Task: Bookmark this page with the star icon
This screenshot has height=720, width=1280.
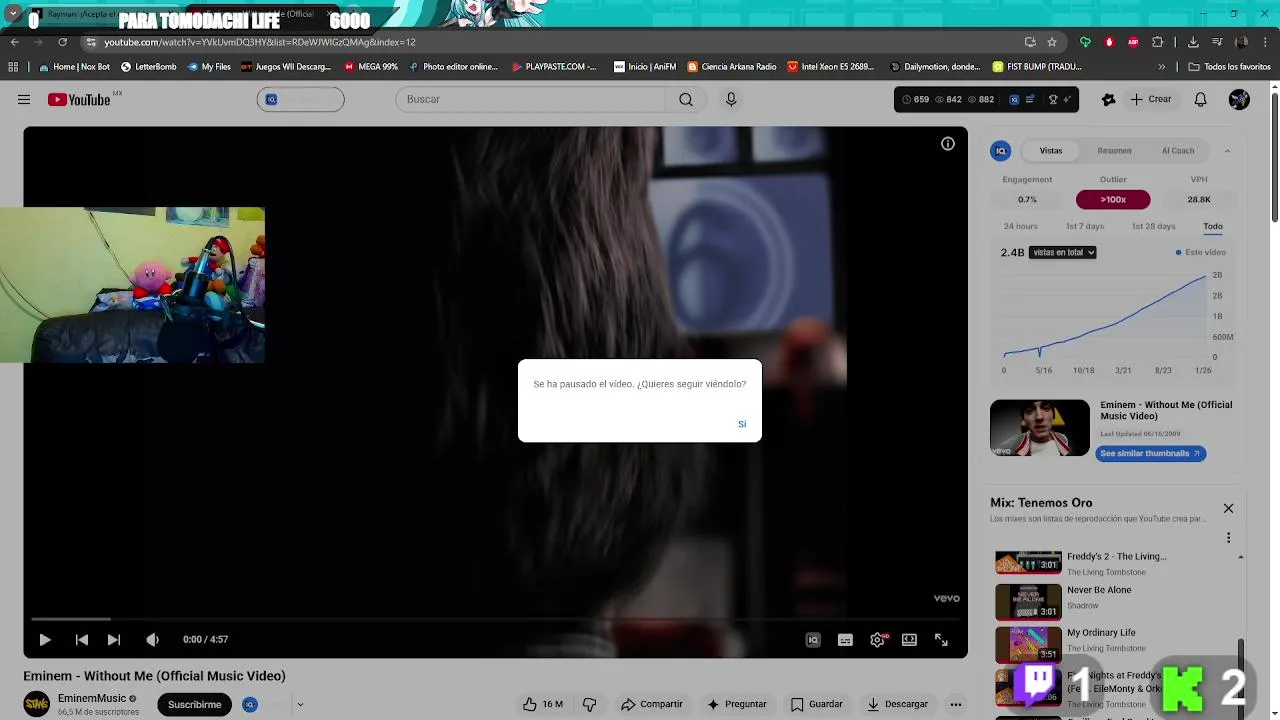Action: (1052, 42)
